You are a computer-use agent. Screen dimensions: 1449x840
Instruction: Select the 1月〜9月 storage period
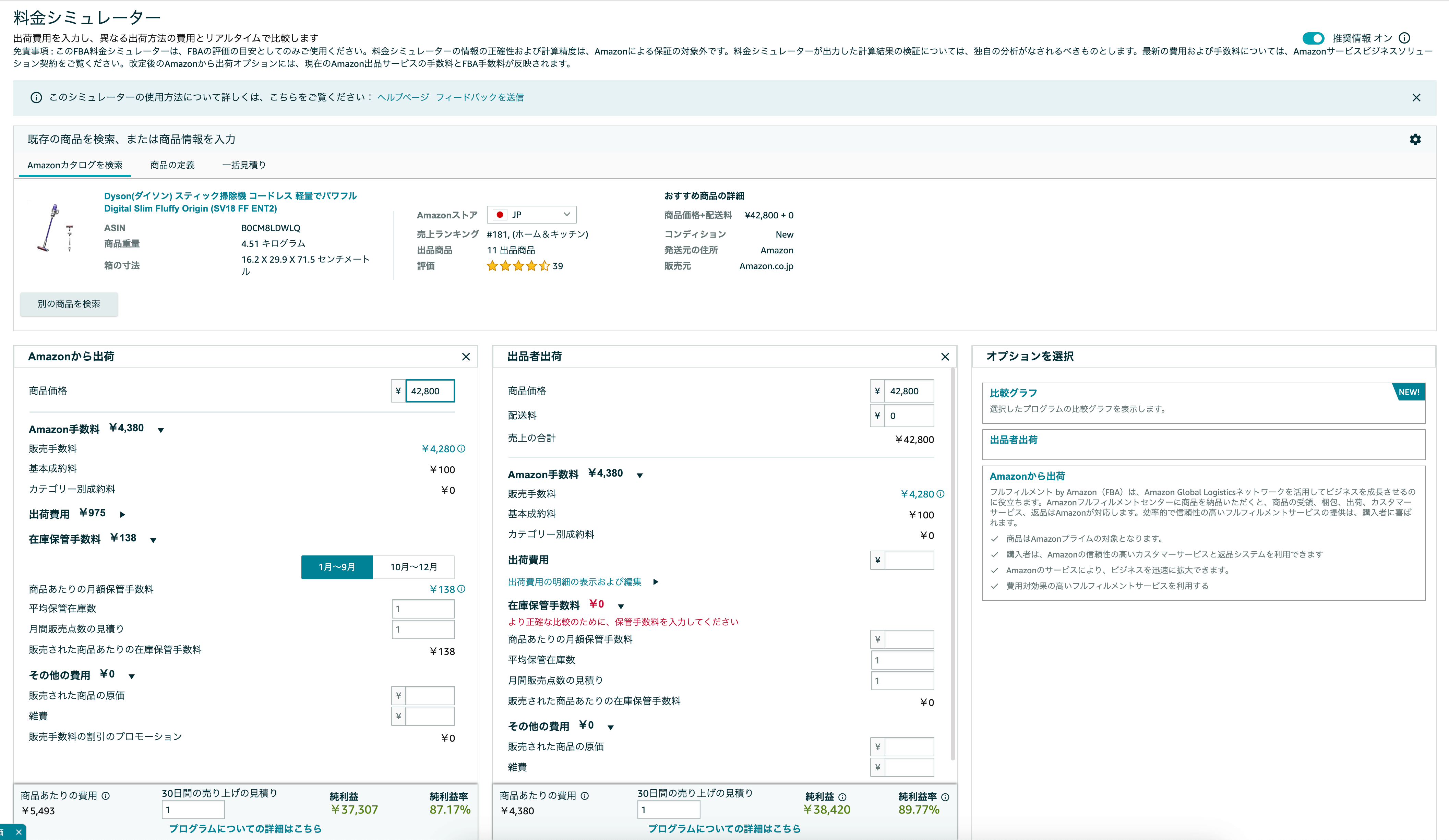(x=337, y=567)
